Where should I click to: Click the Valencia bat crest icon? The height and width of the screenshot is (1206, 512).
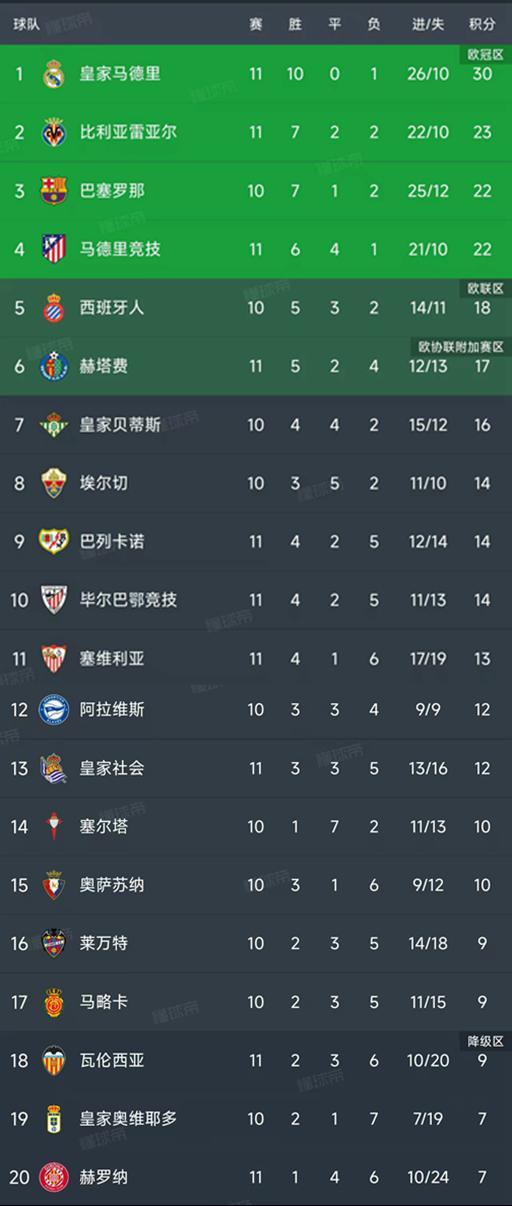53,1060
